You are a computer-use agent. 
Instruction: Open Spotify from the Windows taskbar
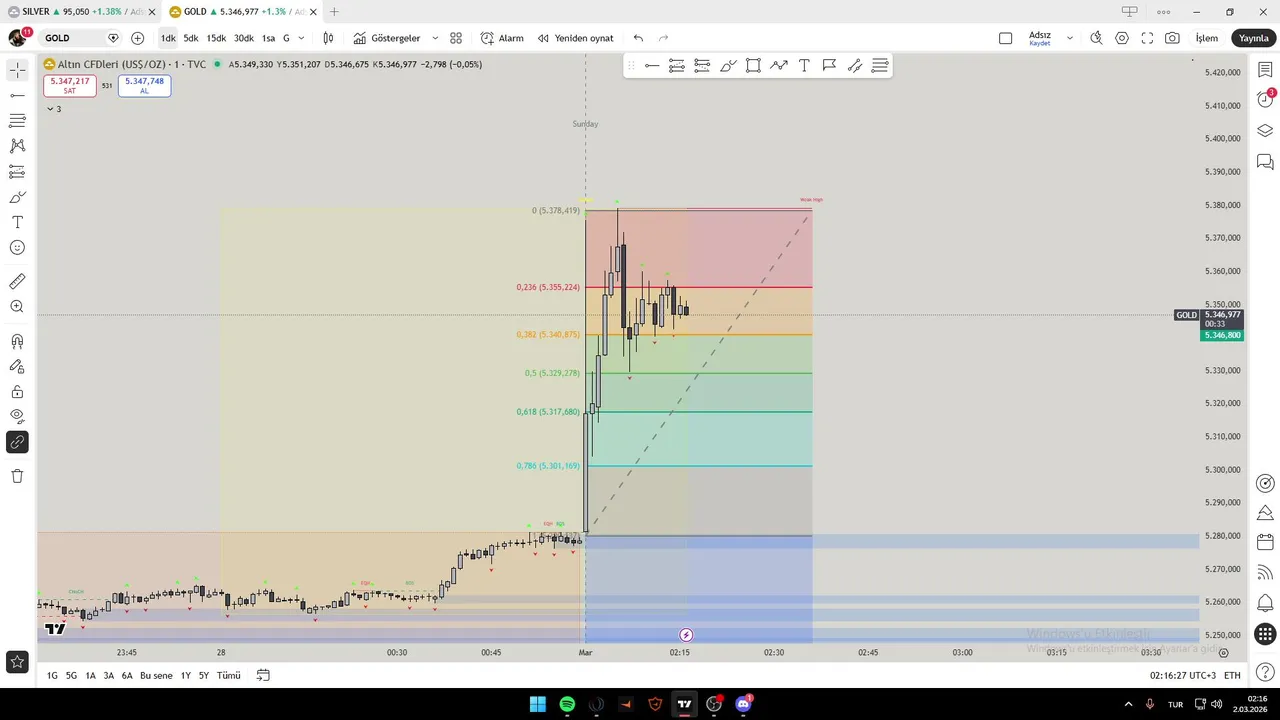pos(567,704)
